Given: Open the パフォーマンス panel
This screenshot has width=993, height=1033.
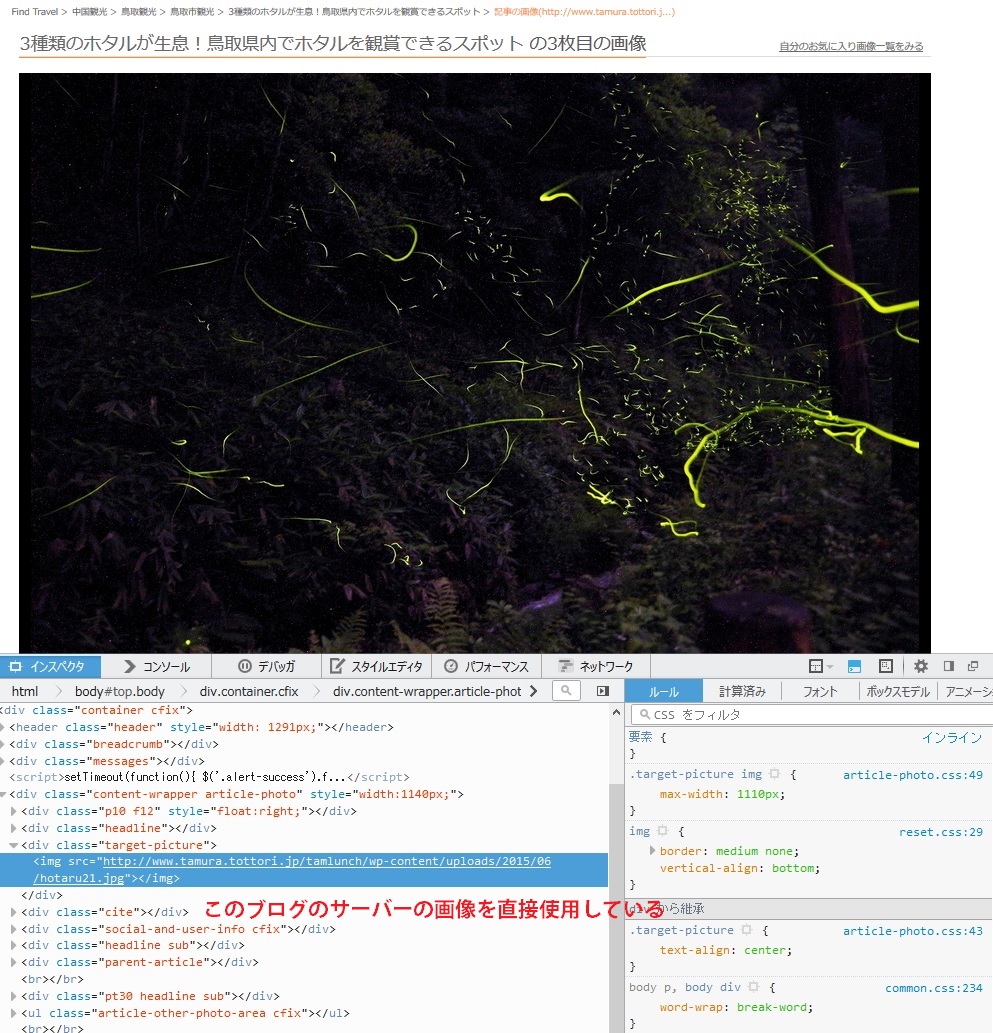Looking at the screenshot, I should 486,666.
